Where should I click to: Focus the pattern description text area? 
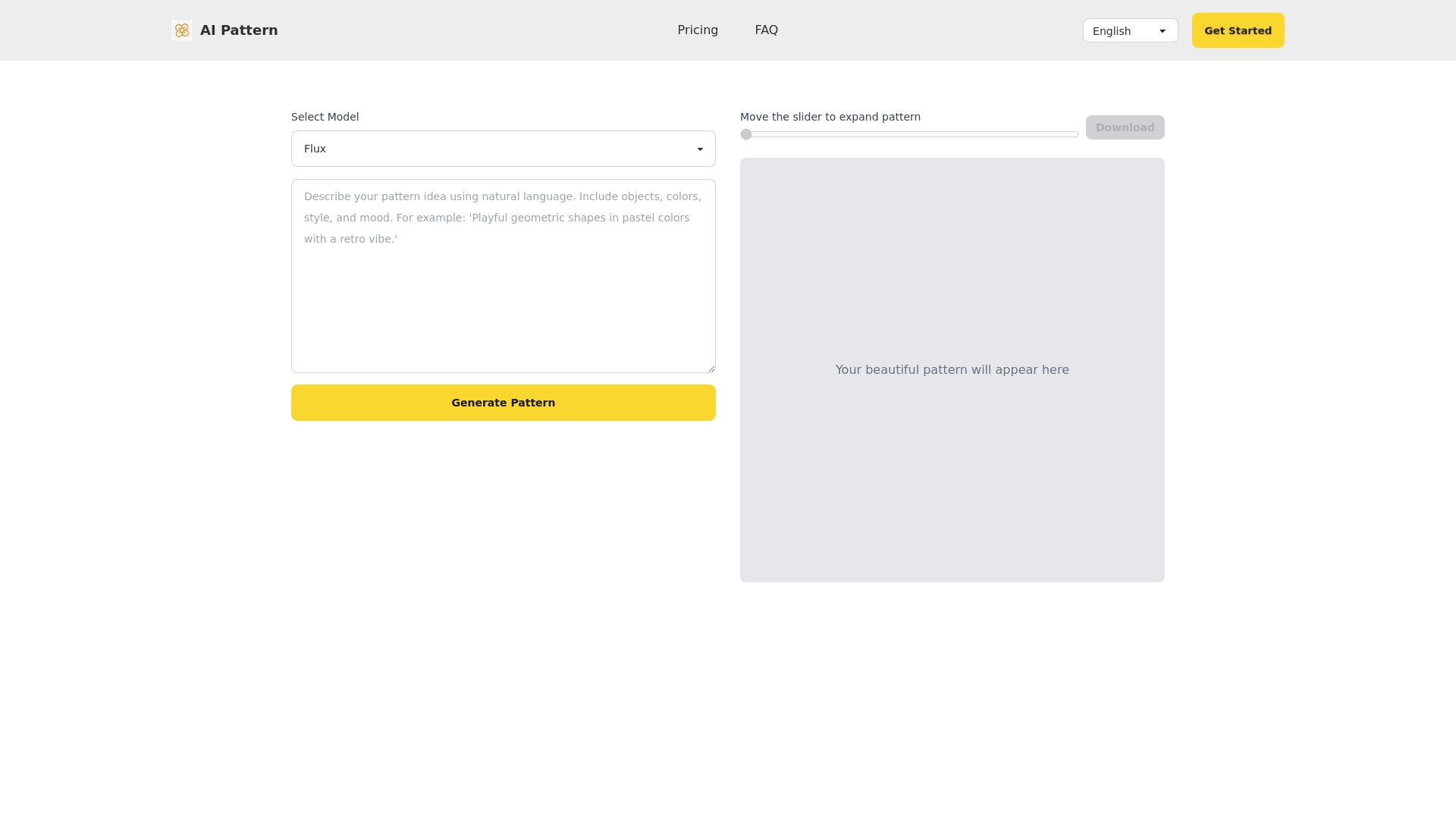(503, 275)
